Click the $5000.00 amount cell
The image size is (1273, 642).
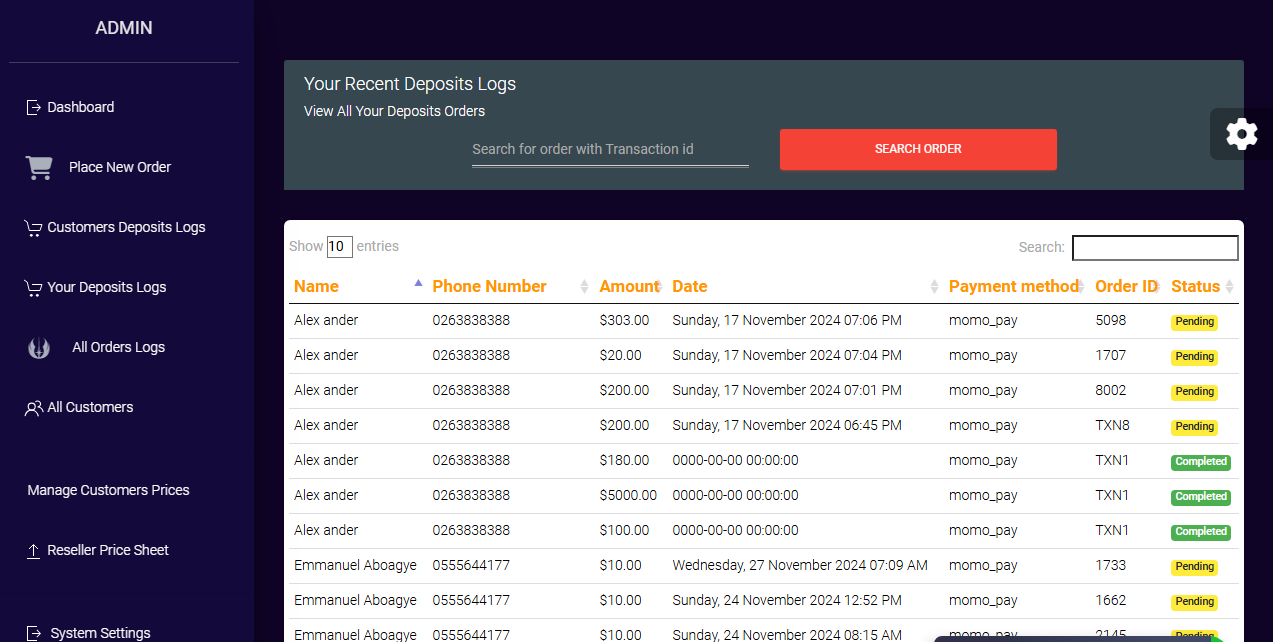628,495
